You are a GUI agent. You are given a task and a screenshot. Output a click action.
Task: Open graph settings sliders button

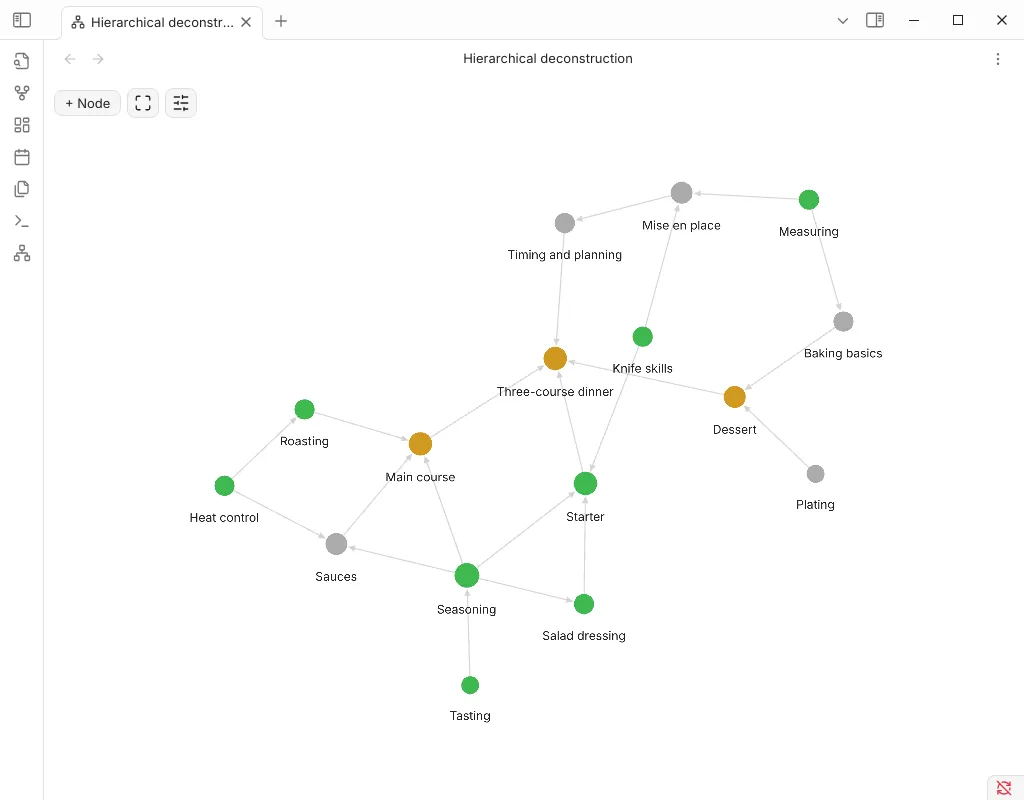pos(181,103)
